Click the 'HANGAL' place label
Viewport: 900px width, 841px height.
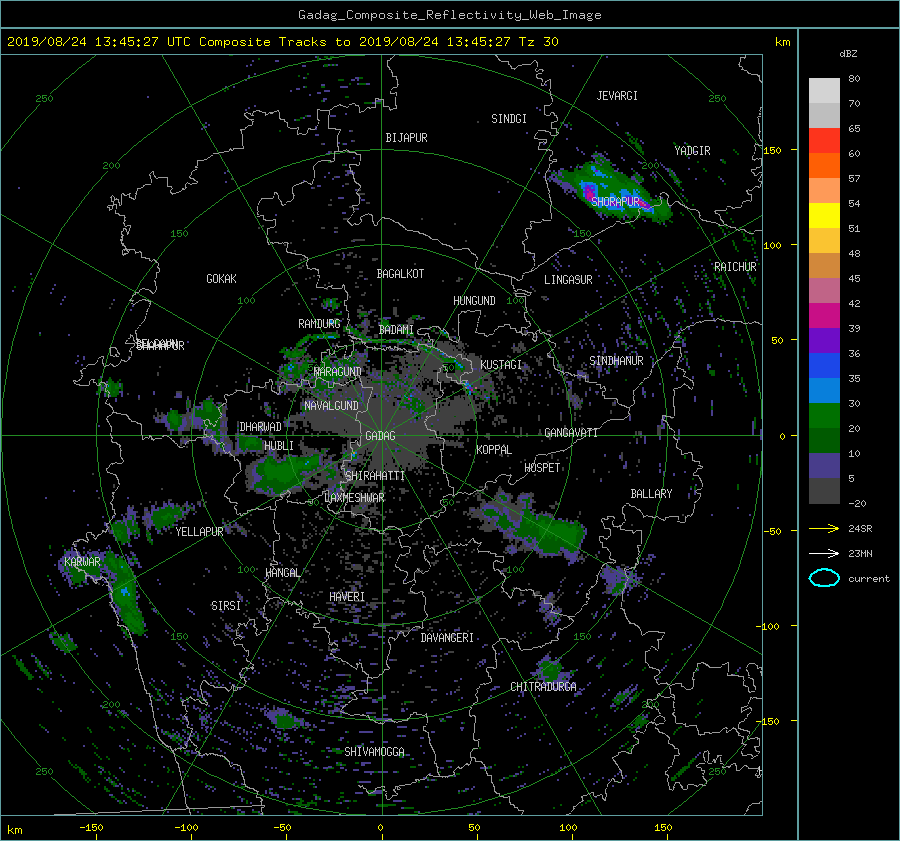point(282,573)
